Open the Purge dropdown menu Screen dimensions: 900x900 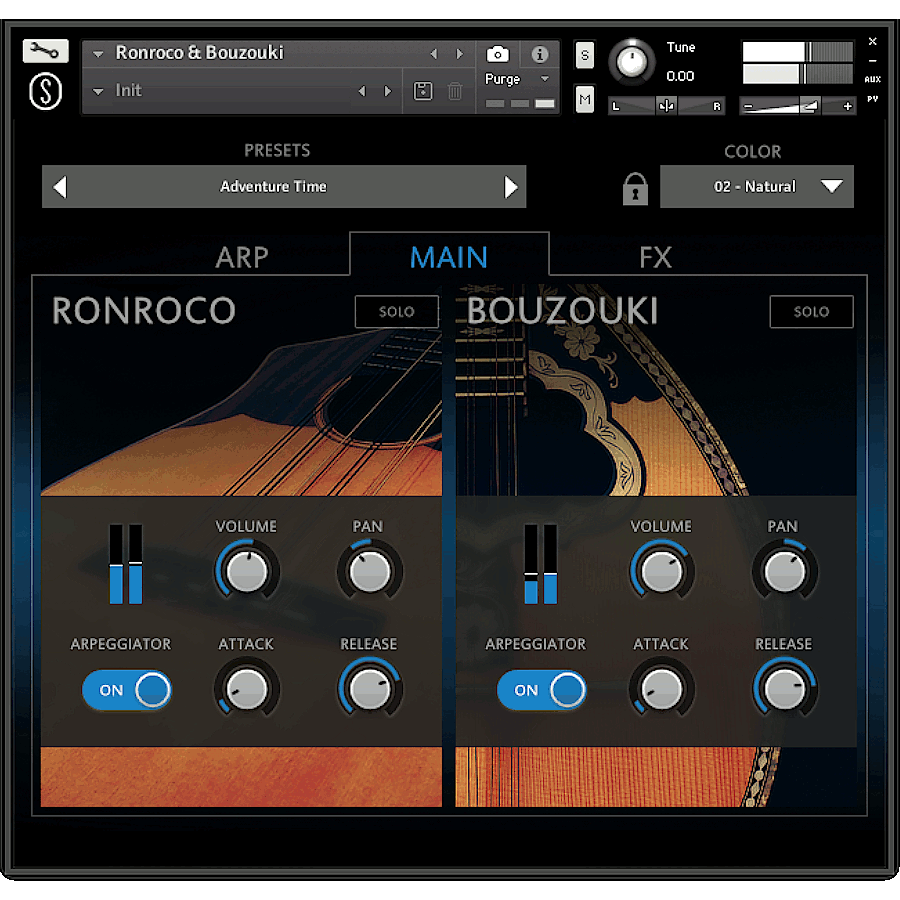click(517, 79)
